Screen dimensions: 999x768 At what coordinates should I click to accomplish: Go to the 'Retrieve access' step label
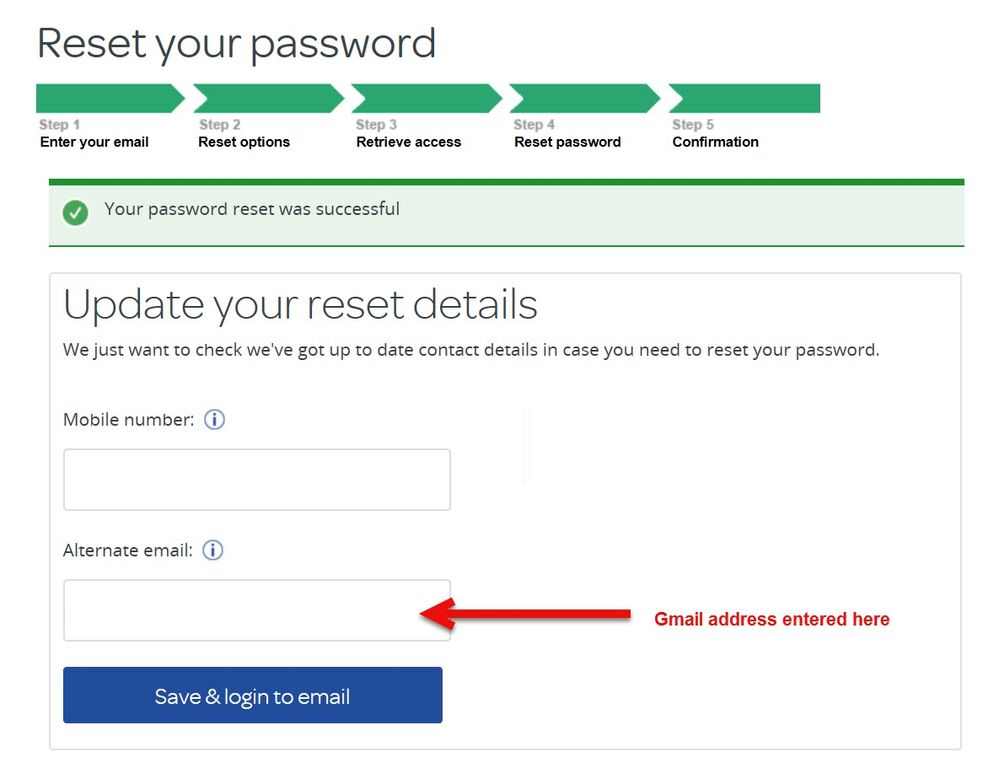(409, 142)
